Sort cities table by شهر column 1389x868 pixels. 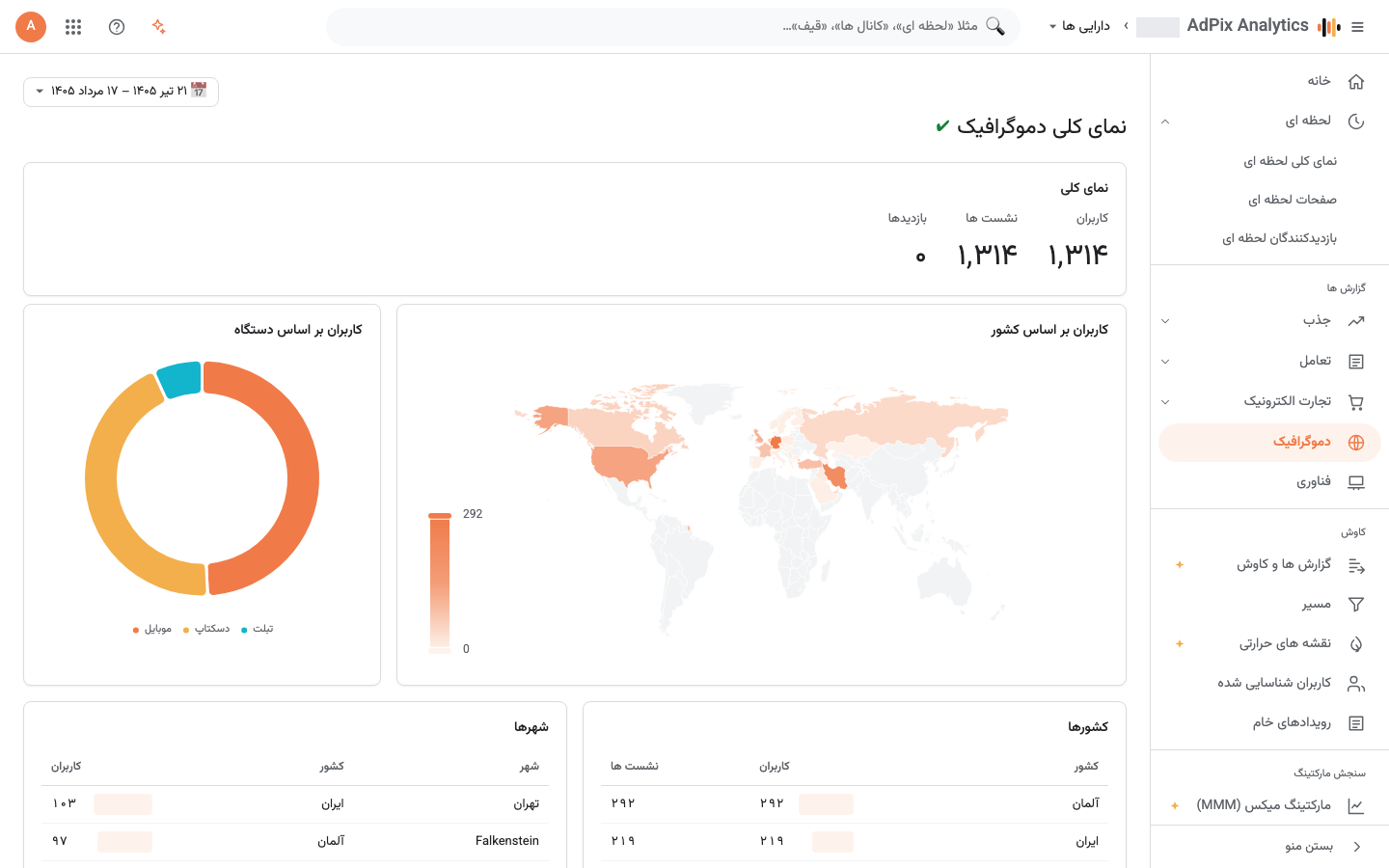530,767
